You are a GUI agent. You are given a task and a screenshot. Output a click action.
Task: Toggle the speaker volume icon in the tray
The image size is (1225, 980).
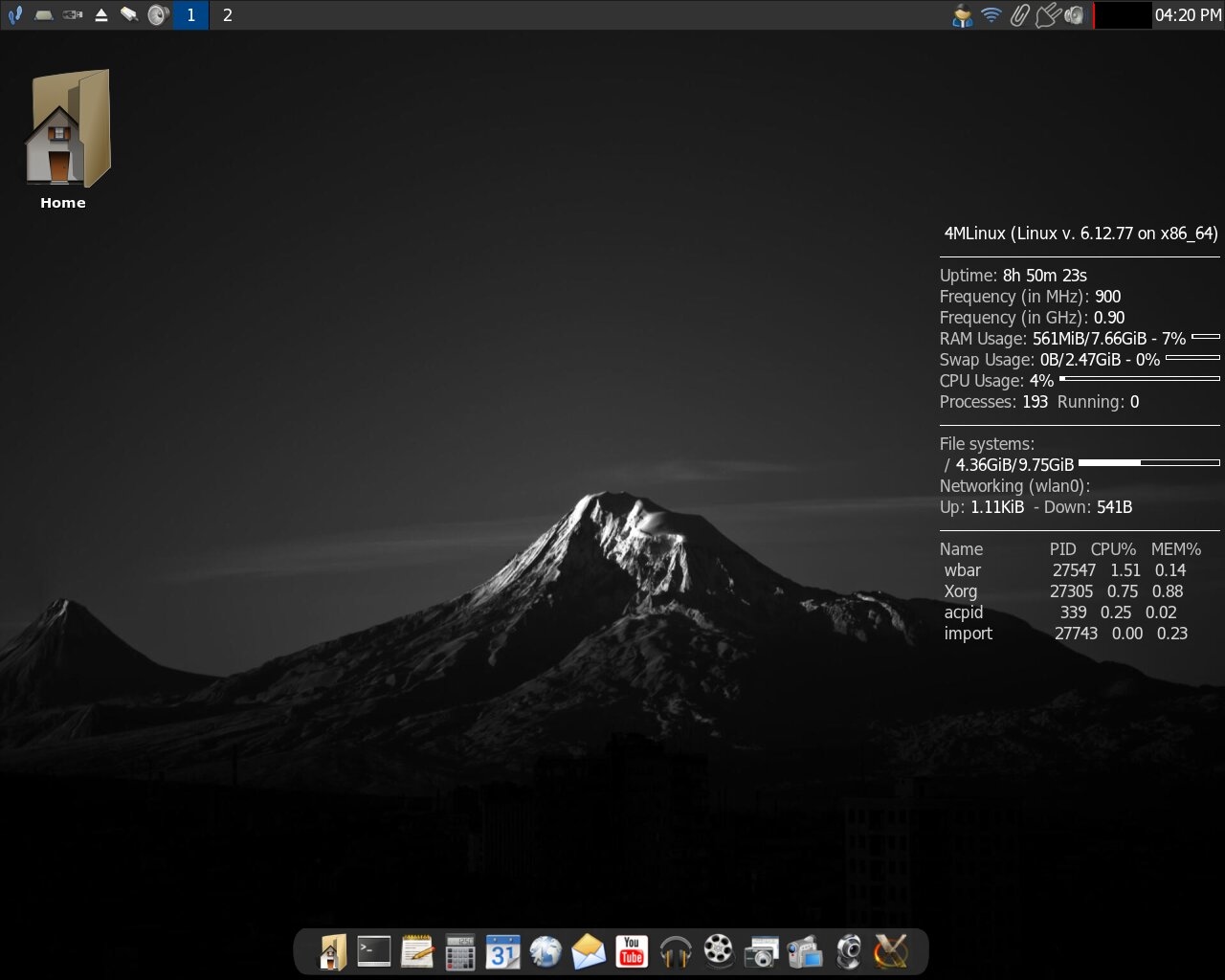click(x=1074, y=14)
